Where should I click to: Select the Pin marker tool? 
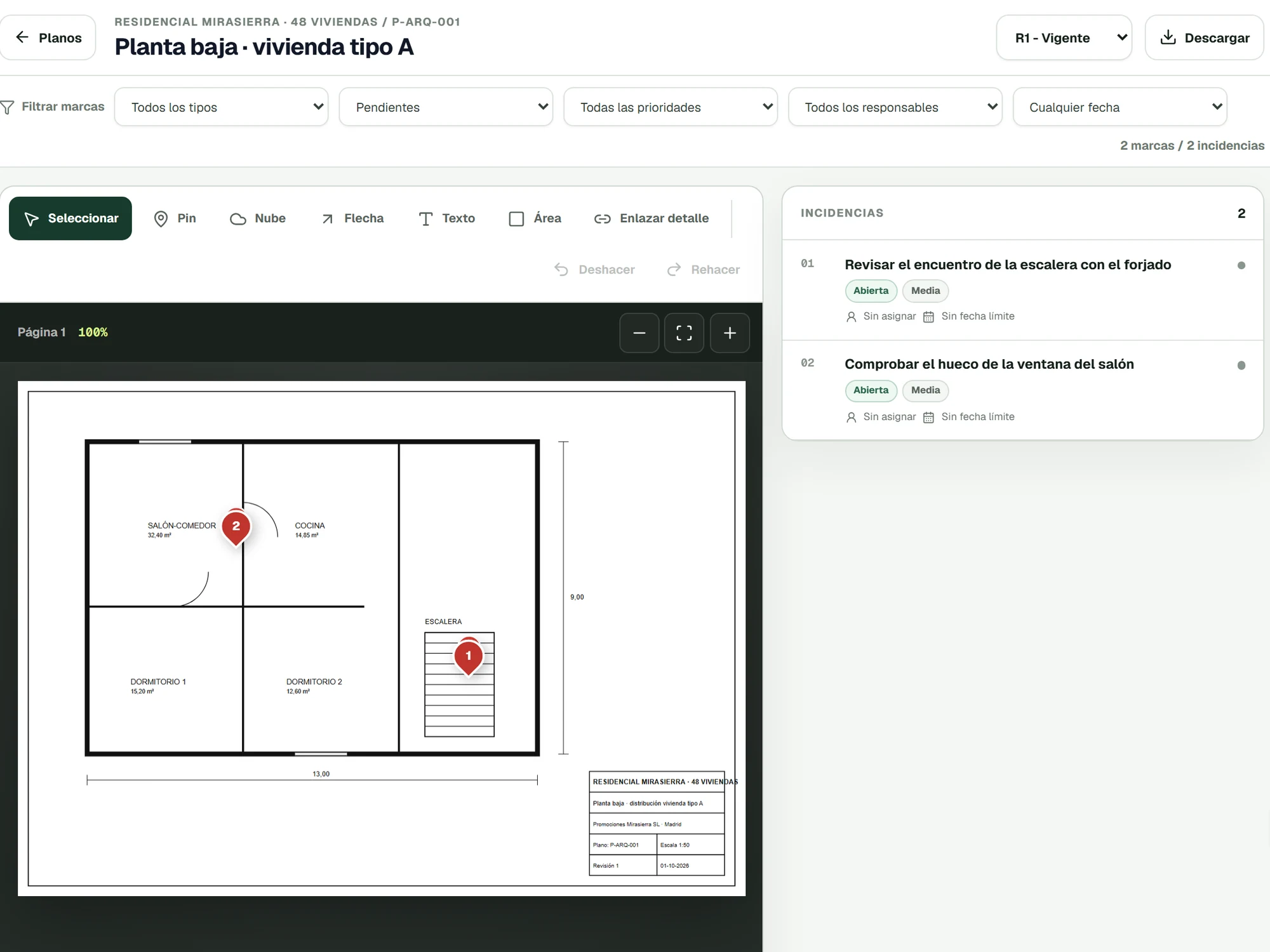pyautogui.click(x=175, y=218)
